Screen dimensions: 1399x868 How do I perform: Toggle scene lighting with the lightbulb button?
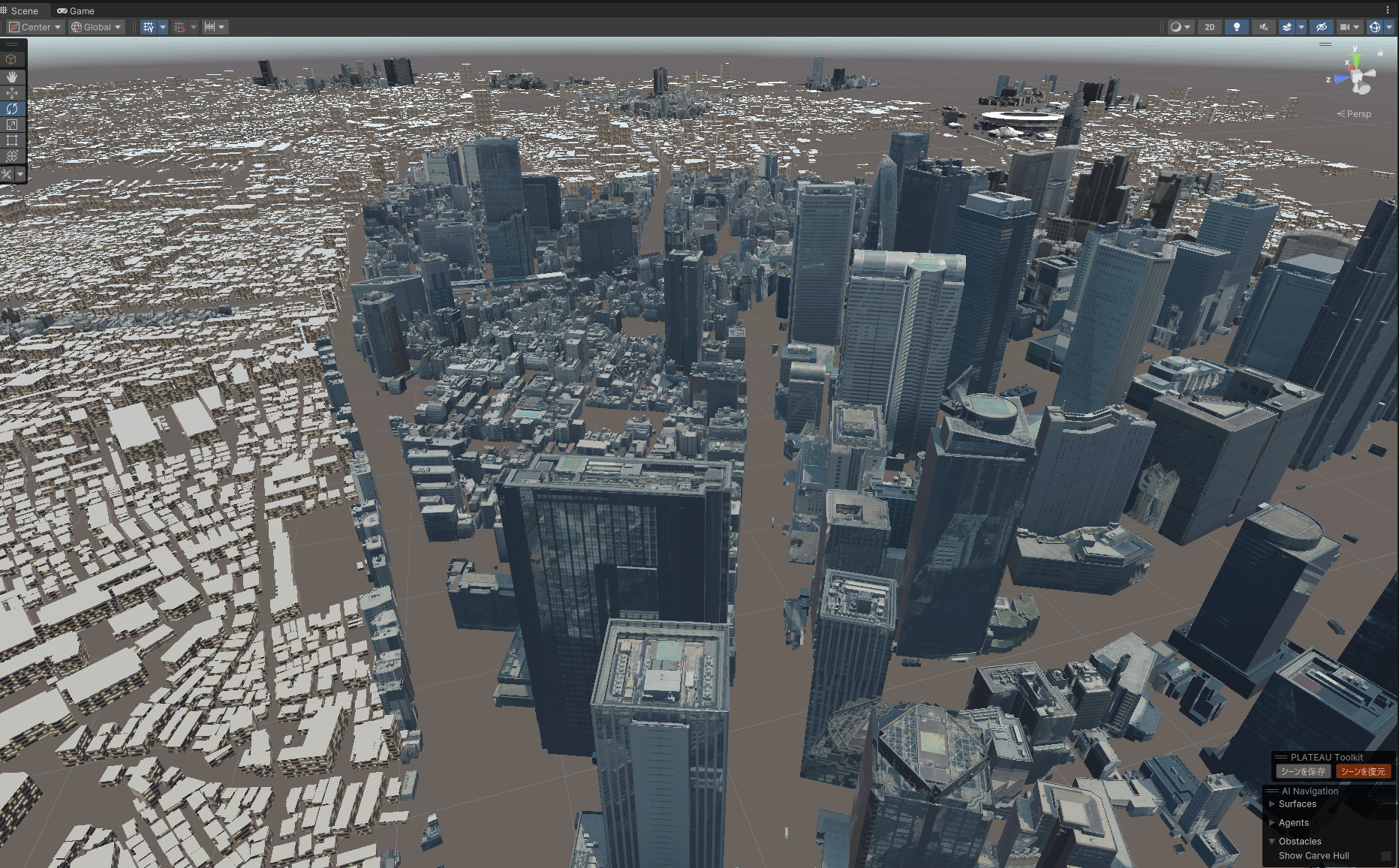point(1236,27)
